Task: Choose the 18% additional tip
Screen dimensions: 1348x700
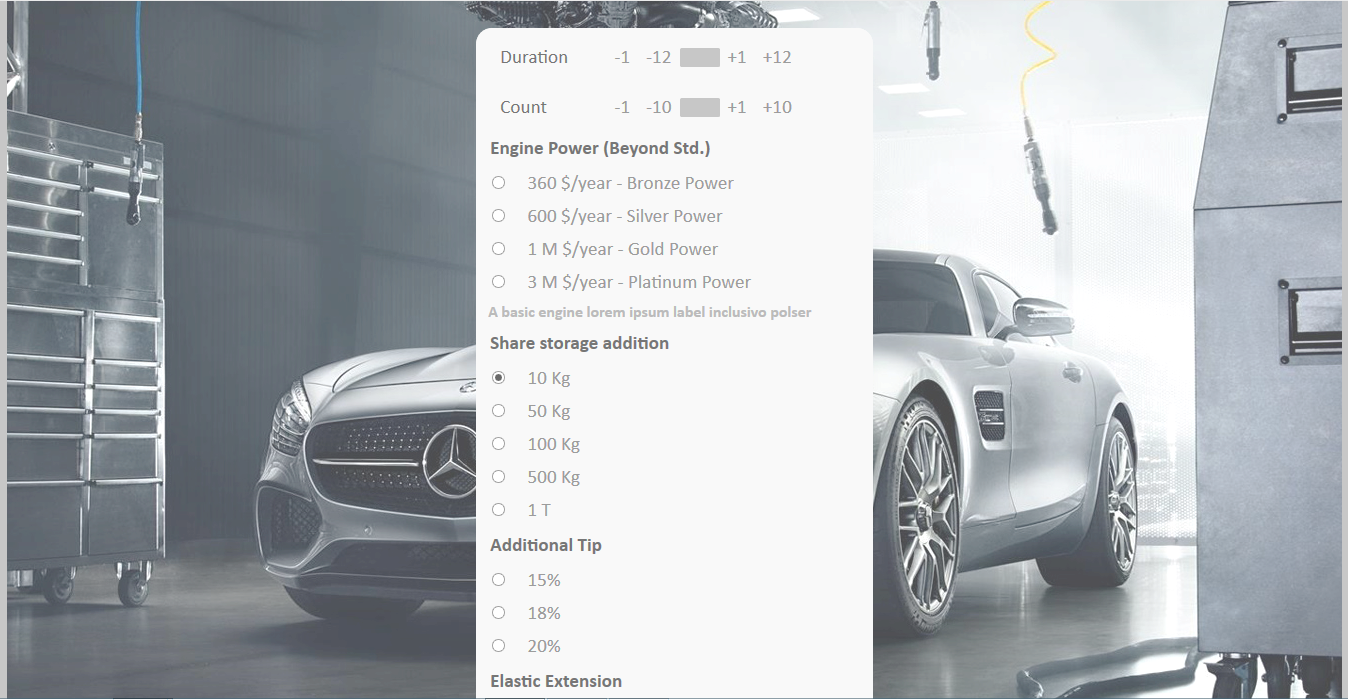Action: pos(498,612)
